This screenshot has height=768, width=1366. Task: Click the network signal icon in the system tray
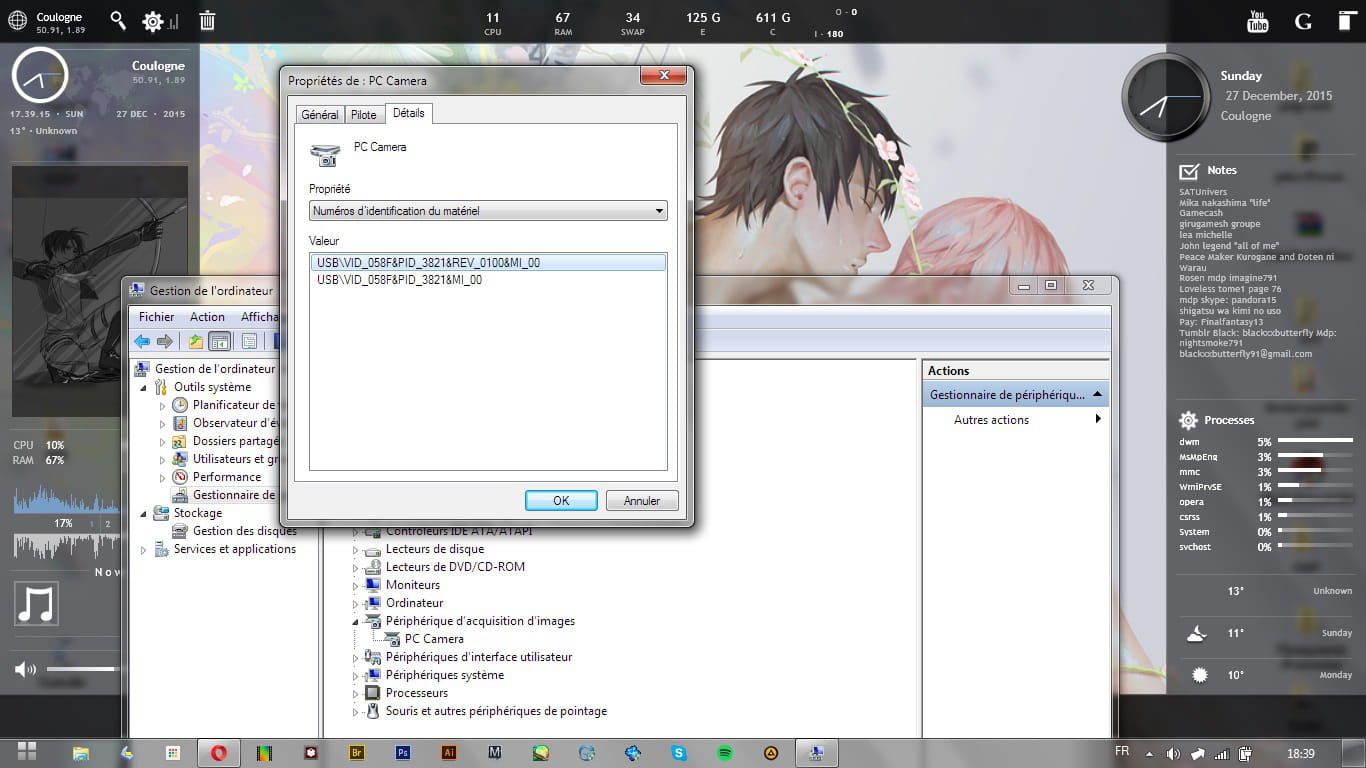click(x=1221, y=753)
